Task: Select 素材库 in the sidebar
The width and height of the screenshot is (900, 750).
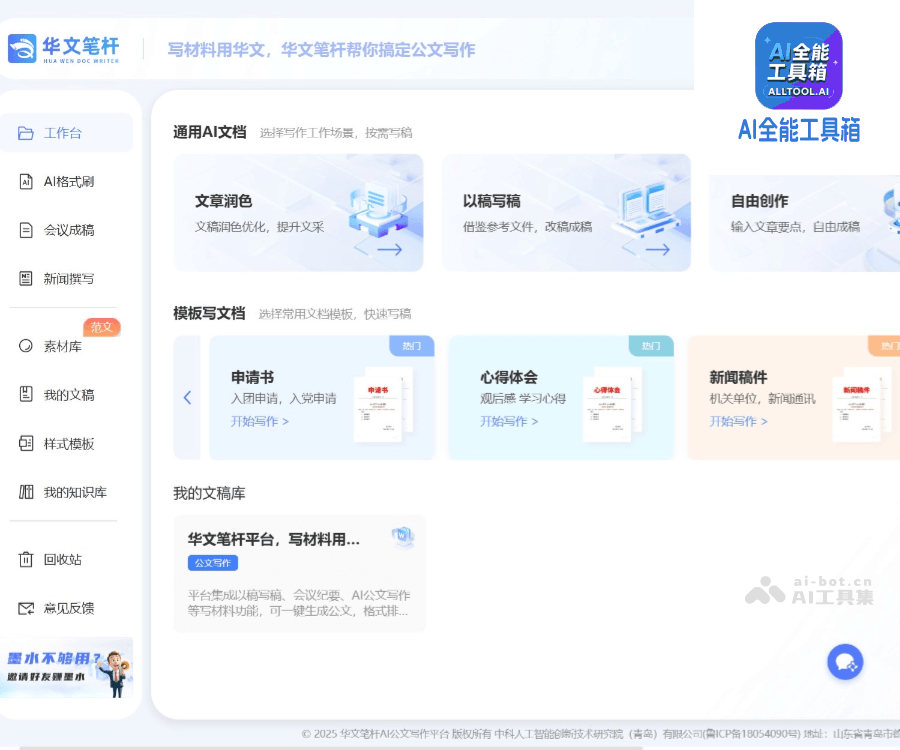Action: coord(67,346)
